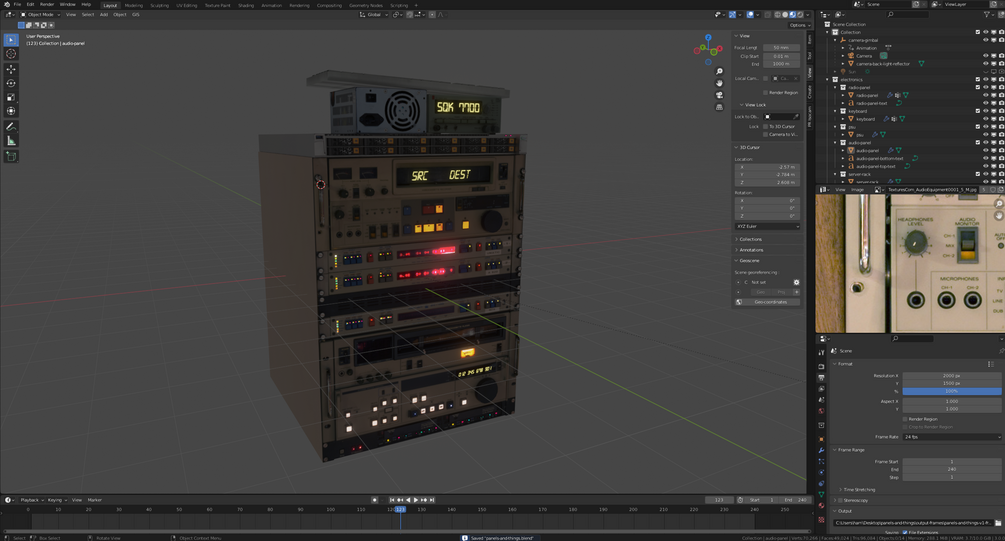Open the Output properties tab icon

point(821,378)
